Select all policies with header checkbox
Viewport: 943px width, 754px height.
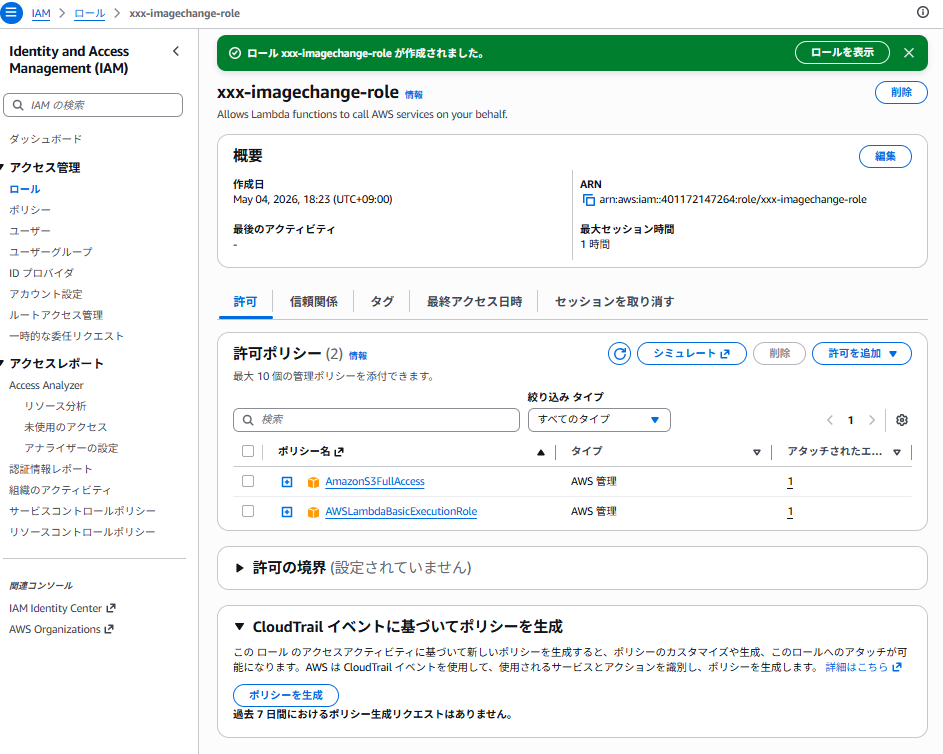[x=248, y=451]
